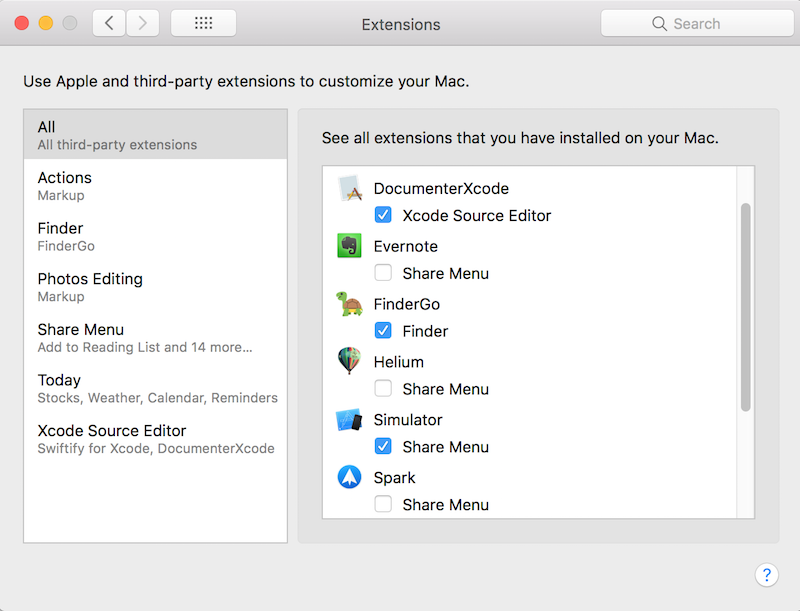Click the Helium balloon icon
800x611 pixels.
coord(349,361)
